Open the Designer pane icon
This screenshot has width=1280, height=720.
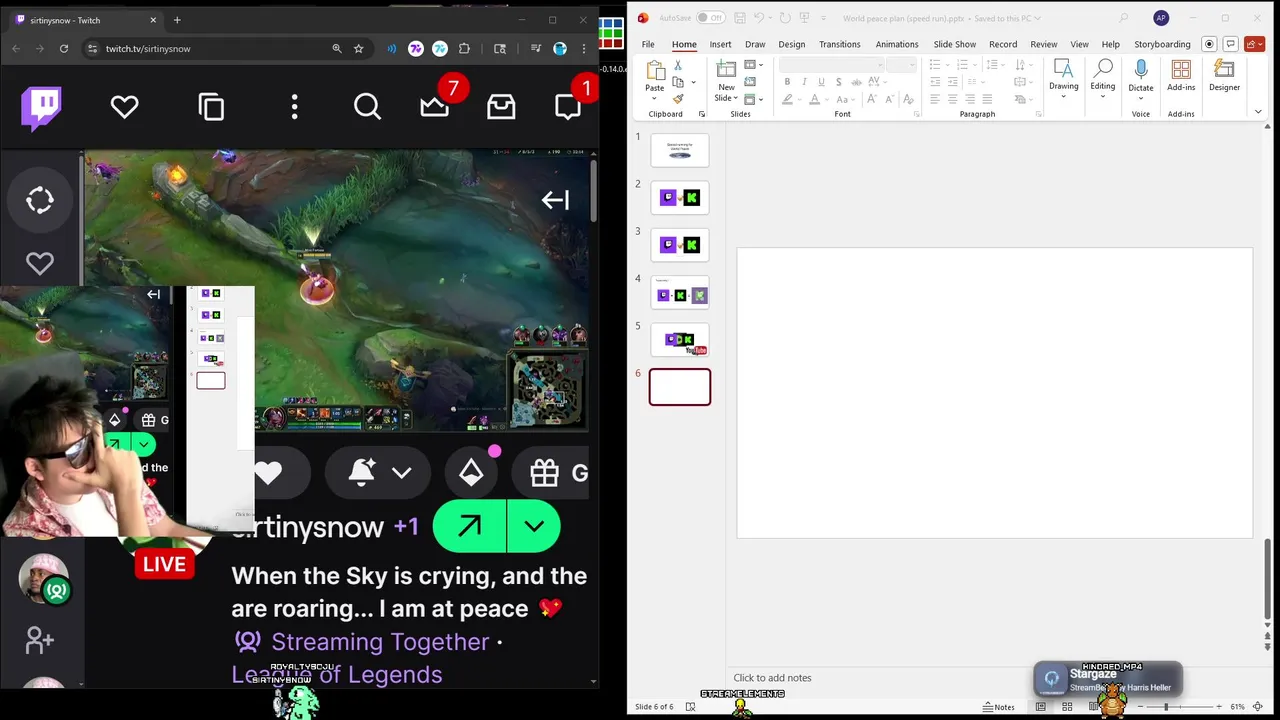coord(1224,69)
